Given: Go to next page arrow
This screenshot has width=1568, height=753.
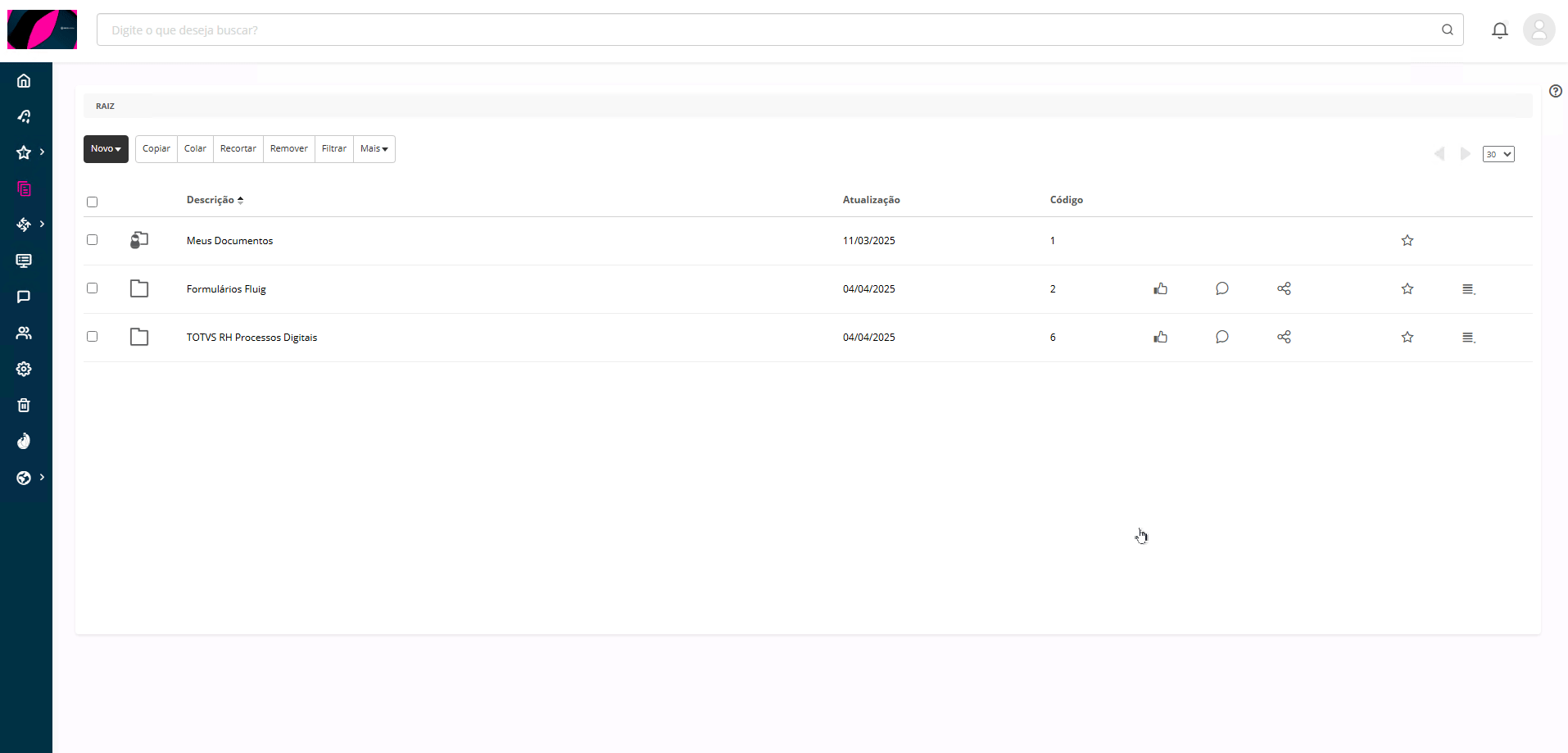Looking at the screenshot, I should (1466, 154).
